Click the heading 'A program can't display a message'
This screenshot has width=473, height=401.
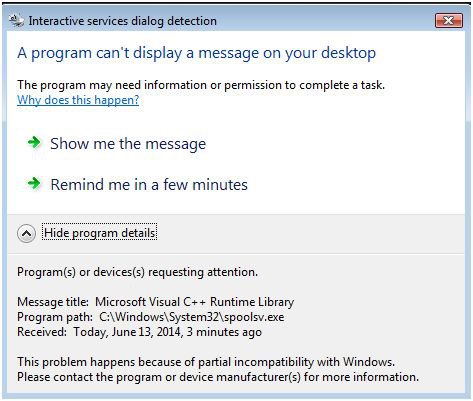[196, 53]
